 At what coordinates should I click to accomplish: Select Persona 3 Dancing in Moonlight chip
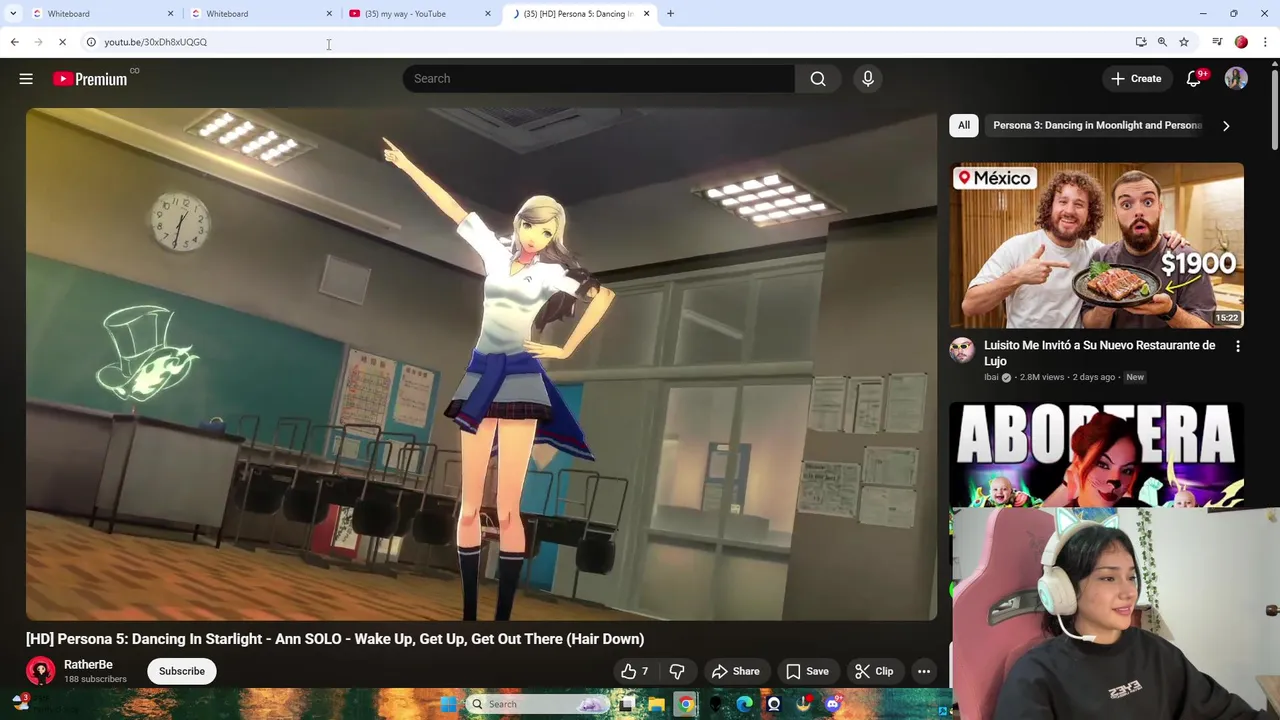pos(1097,125)
